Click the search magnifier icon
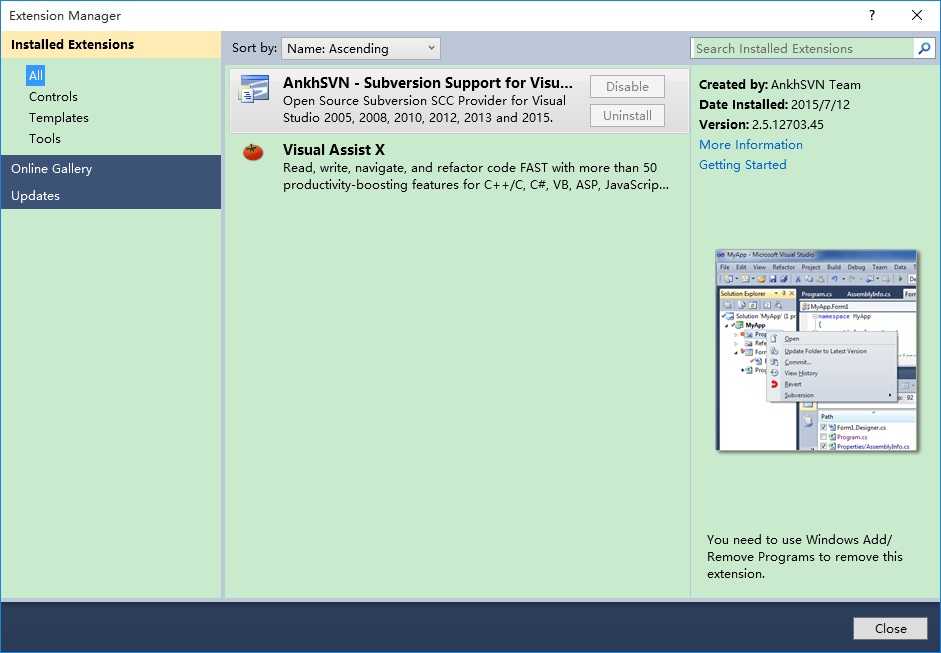941x653 pixels. pos(924,48)
